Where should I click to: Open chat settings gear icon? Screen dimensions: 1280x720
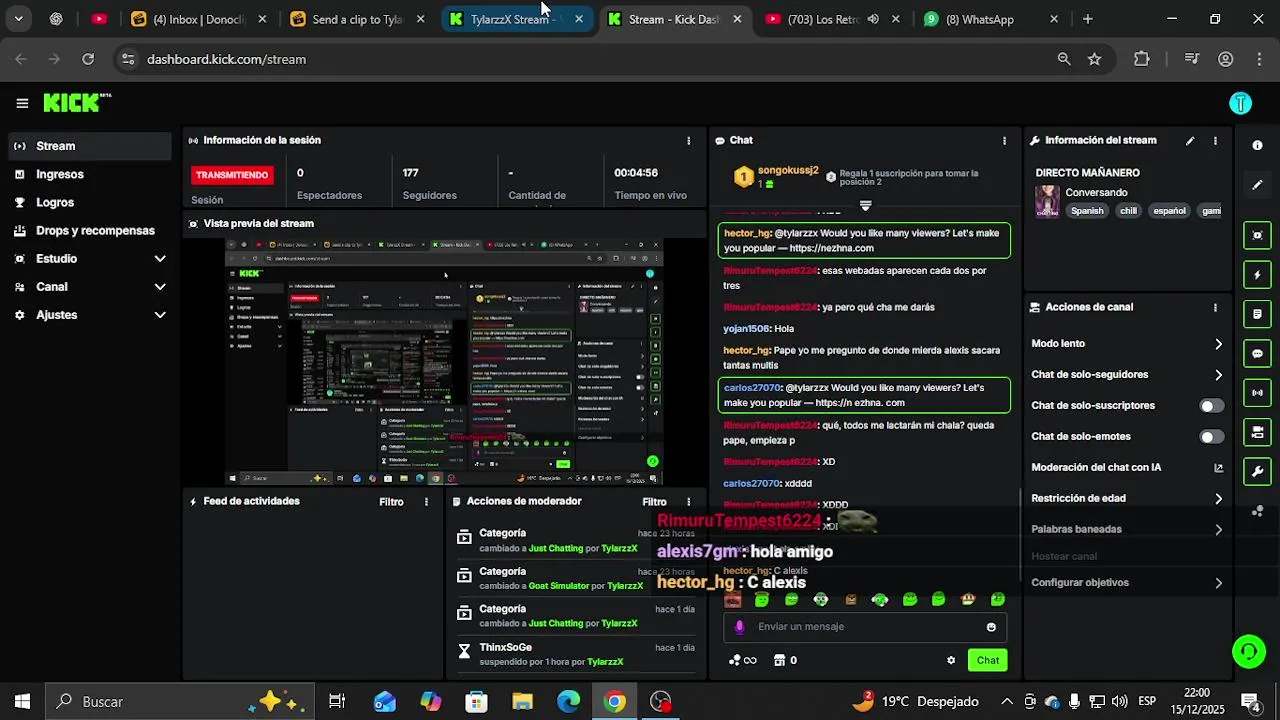[x=951, y=660]
